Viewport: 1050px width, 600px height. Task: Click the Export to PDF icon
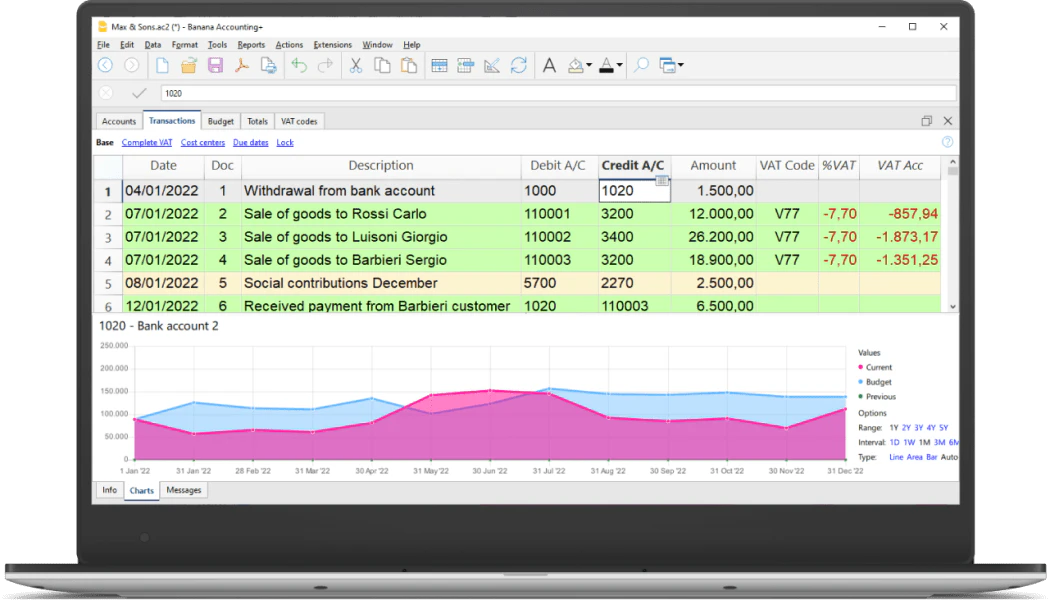242,65
